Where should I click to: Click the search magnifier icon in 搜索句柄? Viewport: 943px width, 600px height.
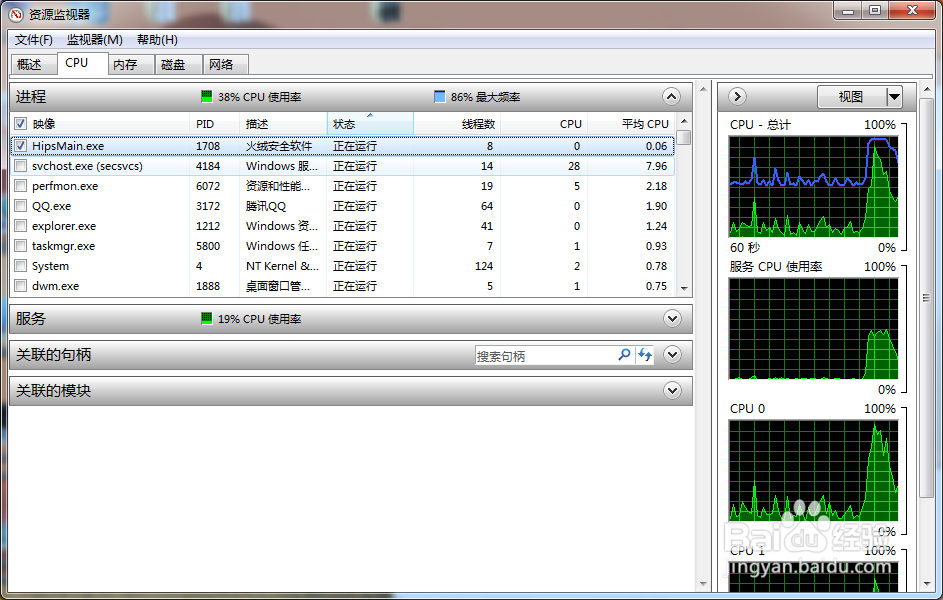pos(624,355)
